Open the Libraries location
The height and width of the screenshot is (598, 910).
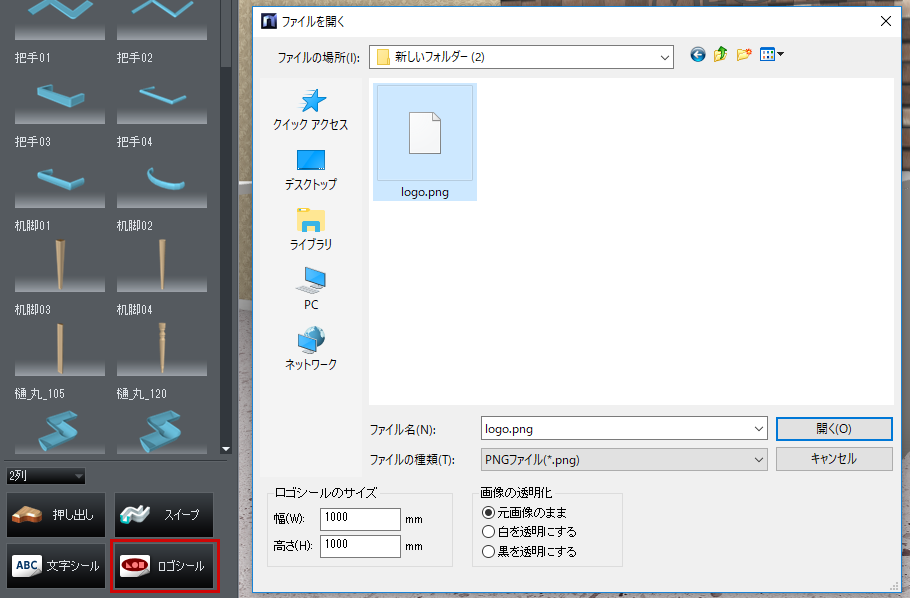311,230
